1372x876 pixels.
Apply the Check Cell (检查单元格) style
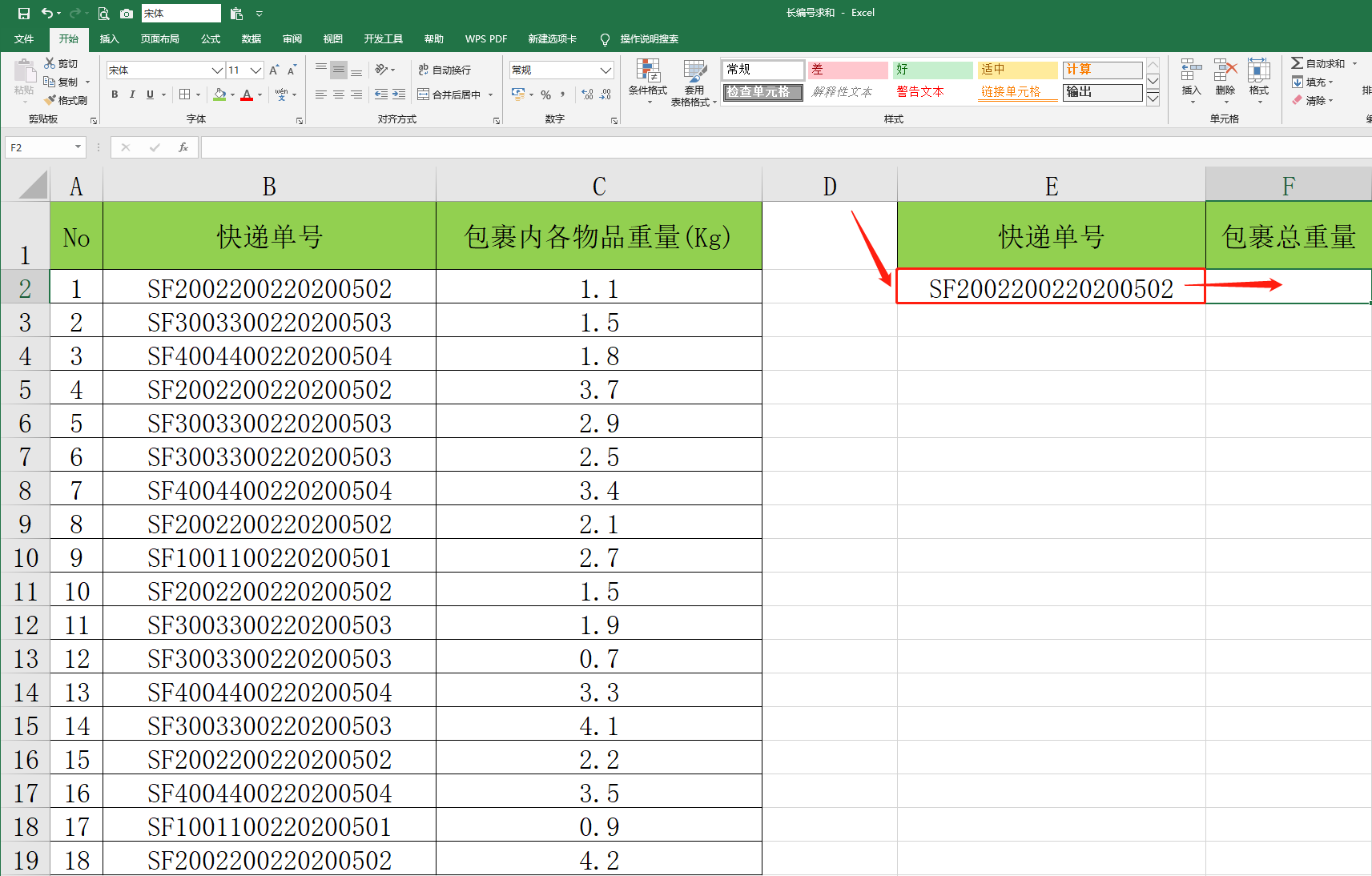click(x=762, y=92)
